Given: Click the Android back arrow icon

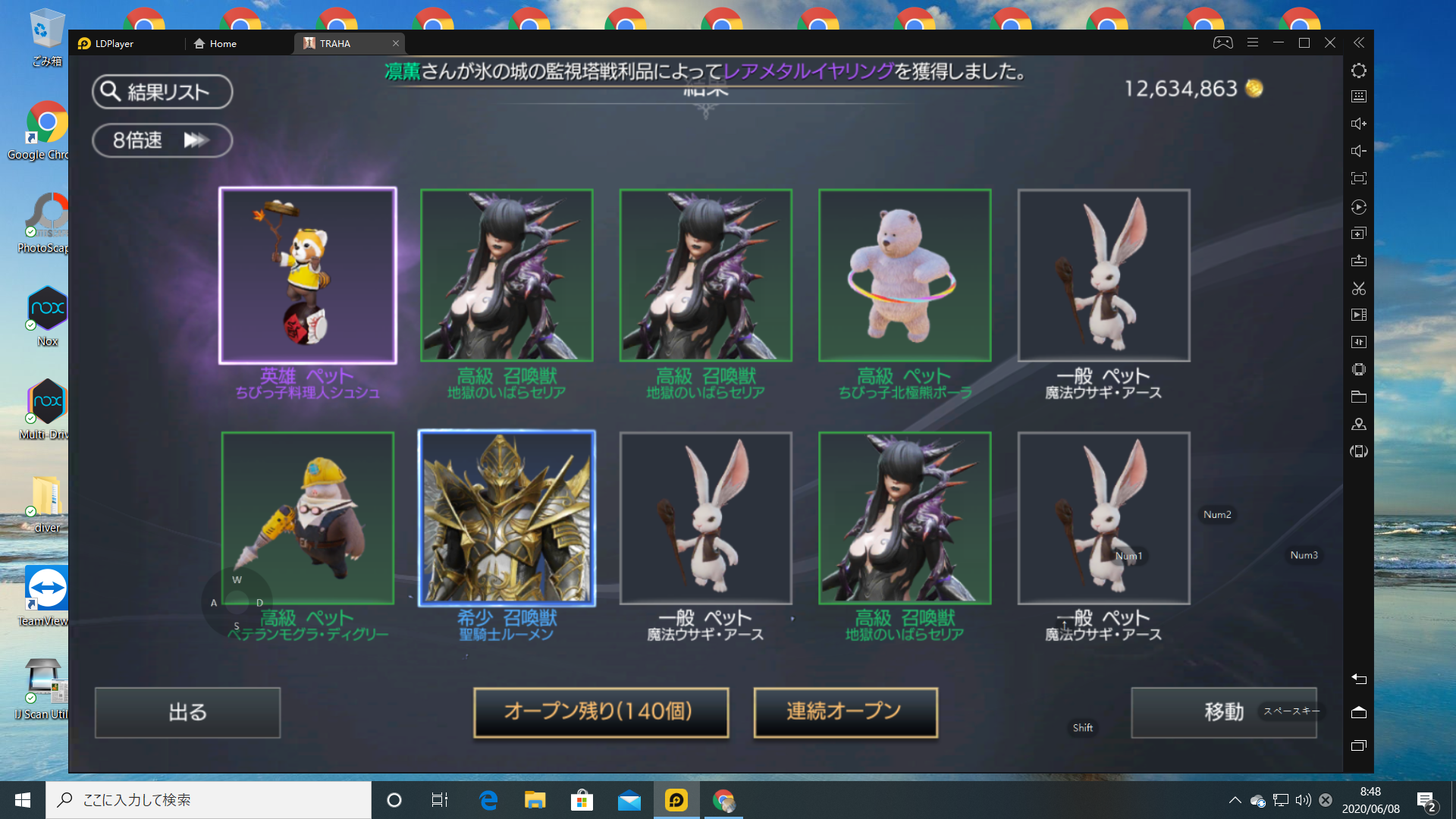Looking at the screenshot, I should pyautogui.click(x=1358, y=679).
